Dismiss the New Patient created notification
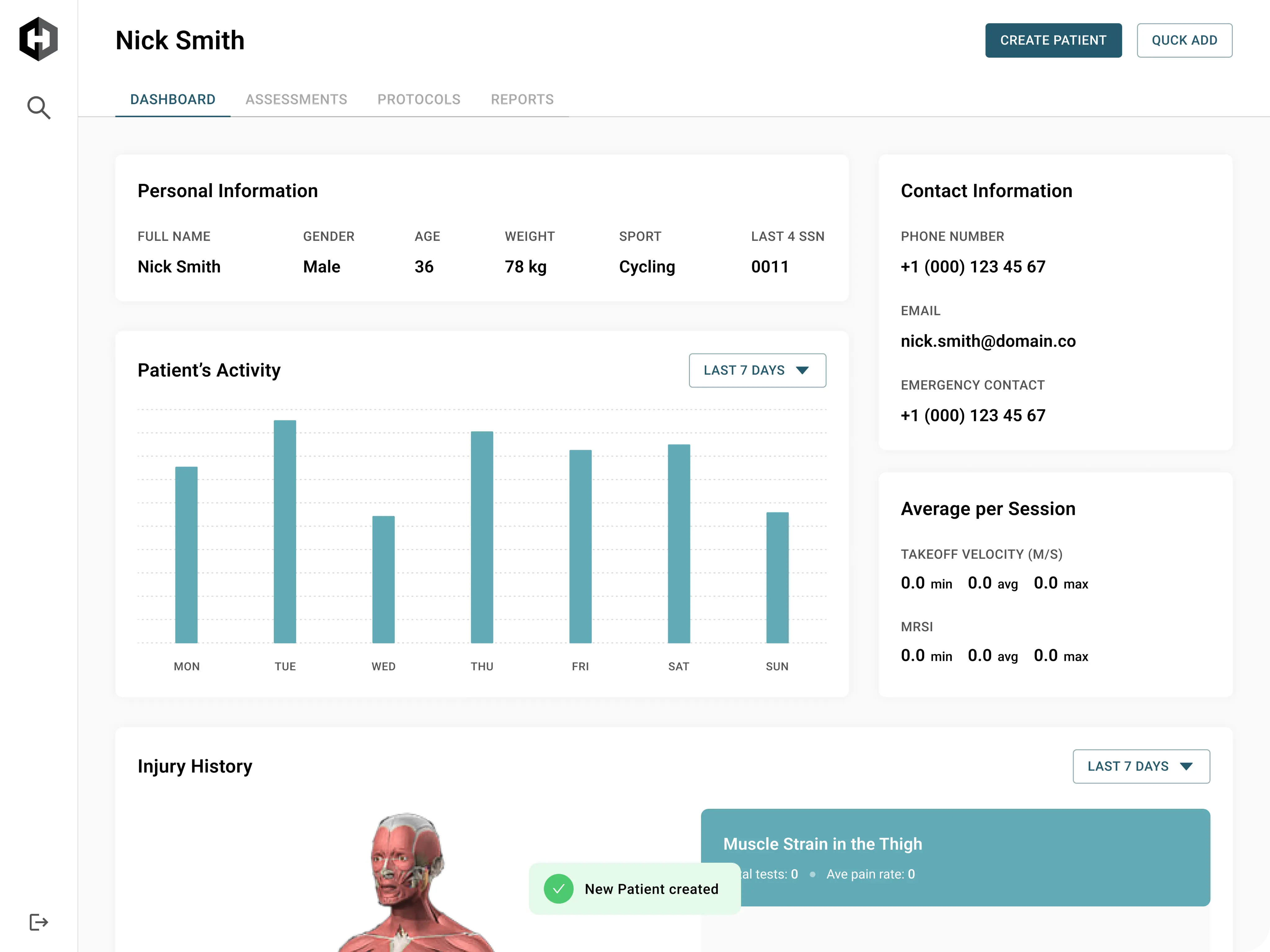Image resolution: width=1270 pixels, height=952 pixels. click(x=634, y=888)
